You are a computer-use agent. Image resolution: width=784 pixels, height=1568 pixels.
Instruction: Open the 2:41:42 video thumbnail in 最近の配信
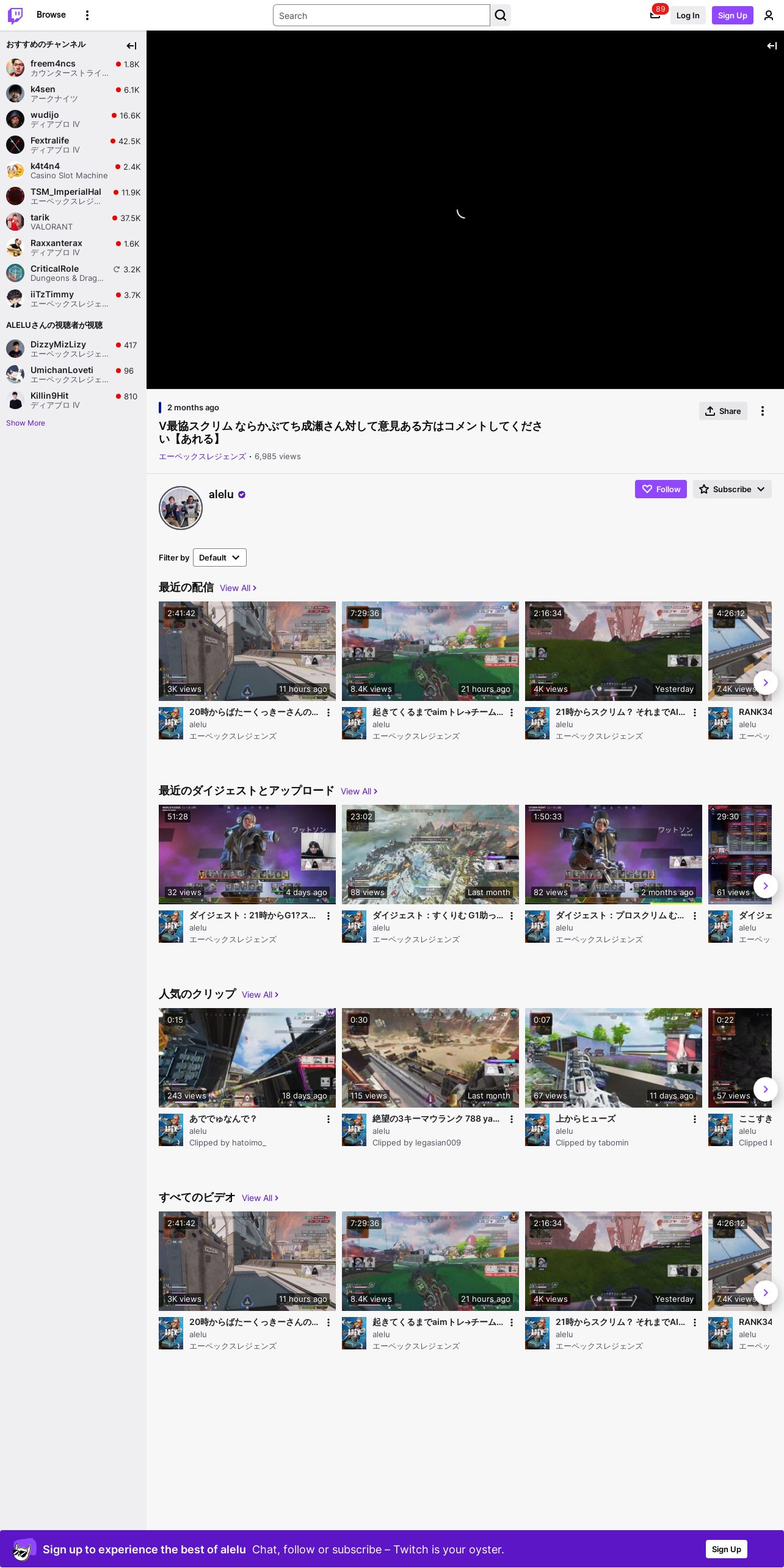(x=247, y=651)
